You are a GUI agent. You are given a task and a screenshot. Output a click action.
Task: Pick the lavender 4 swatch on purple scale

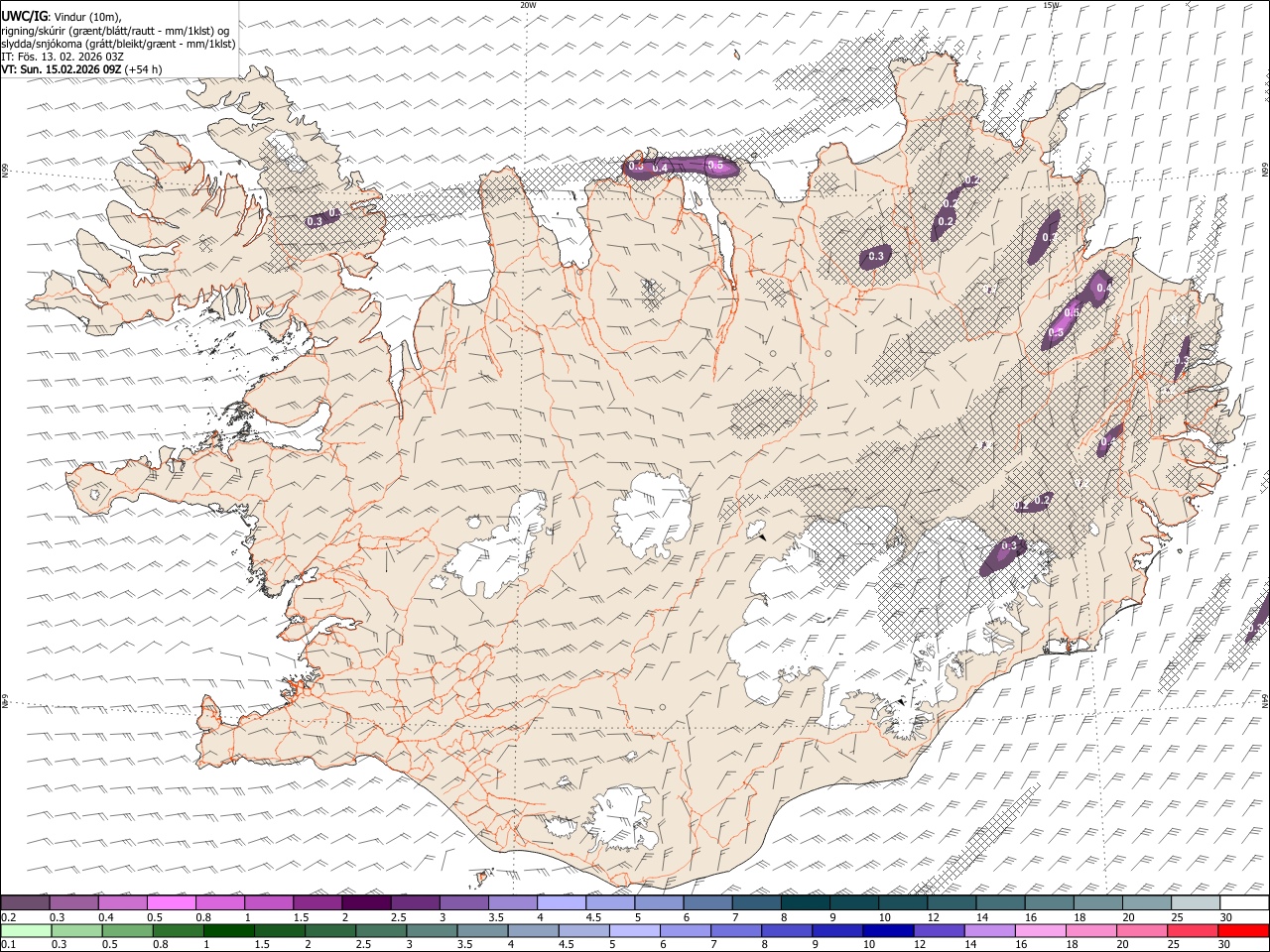(x=562, y=902)
